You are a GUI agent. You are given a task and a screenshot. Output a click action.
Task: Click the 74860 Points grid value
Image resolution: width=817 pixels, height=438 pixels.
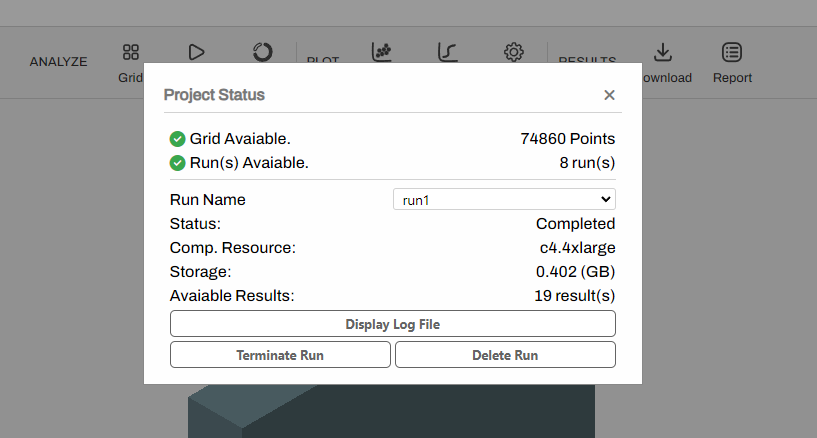(567, 139)
